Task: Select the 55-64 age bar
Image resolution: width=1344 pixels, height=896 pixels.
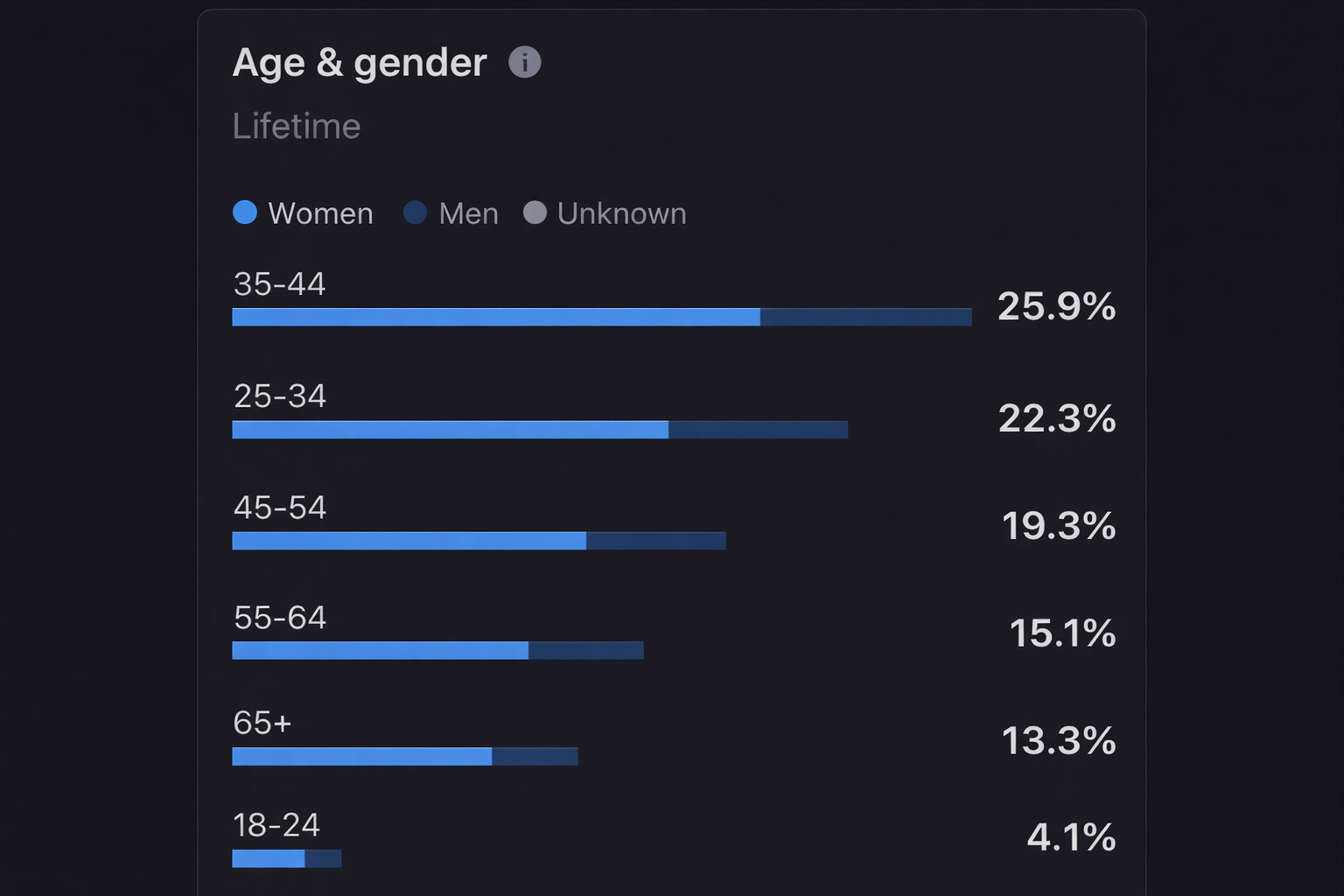Action: click(x=437, y=650)
